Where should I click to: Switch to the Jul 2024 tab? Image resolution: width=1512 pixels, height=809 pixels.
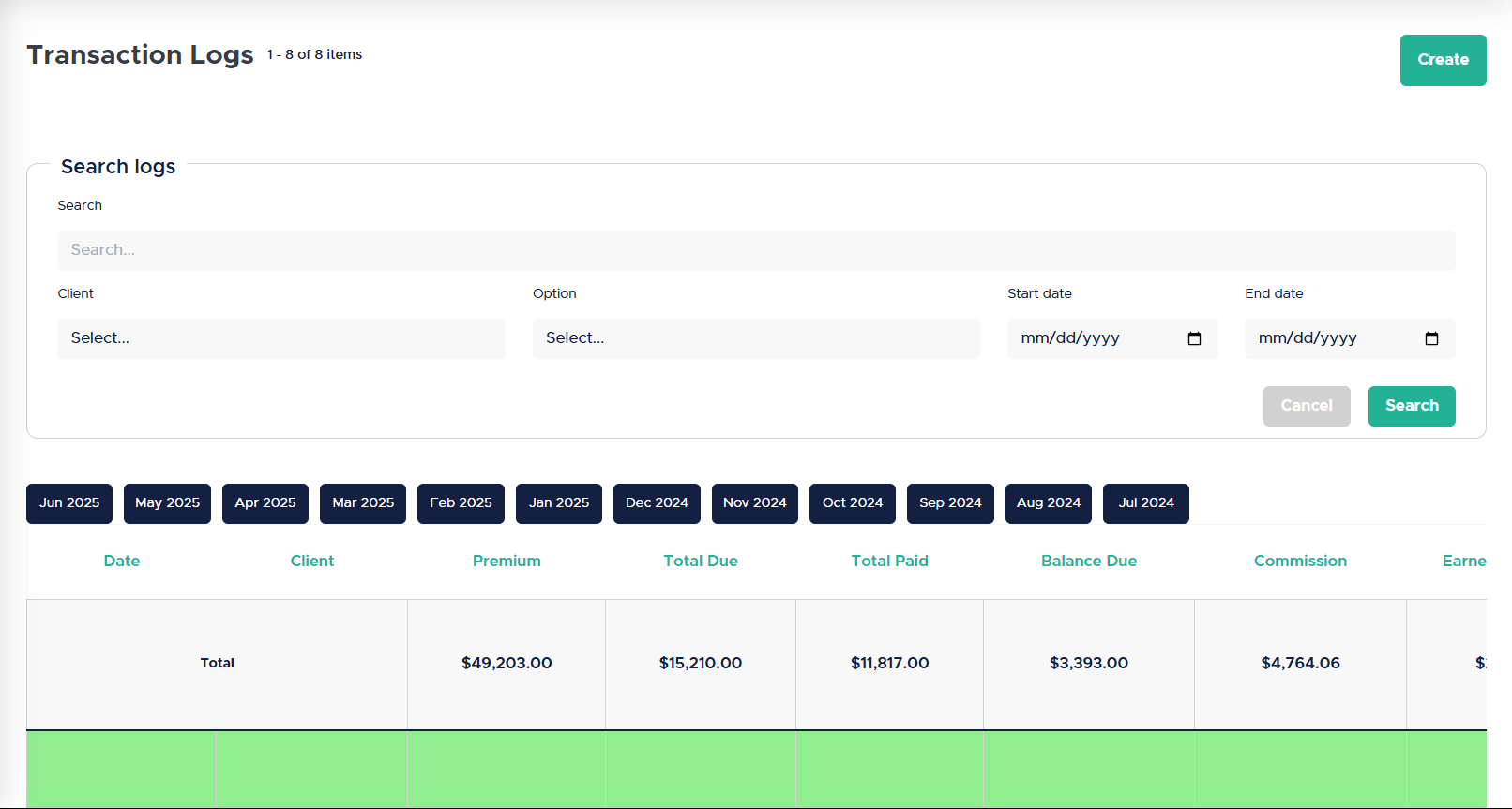pyautogui.click(x=1145, y=503)
